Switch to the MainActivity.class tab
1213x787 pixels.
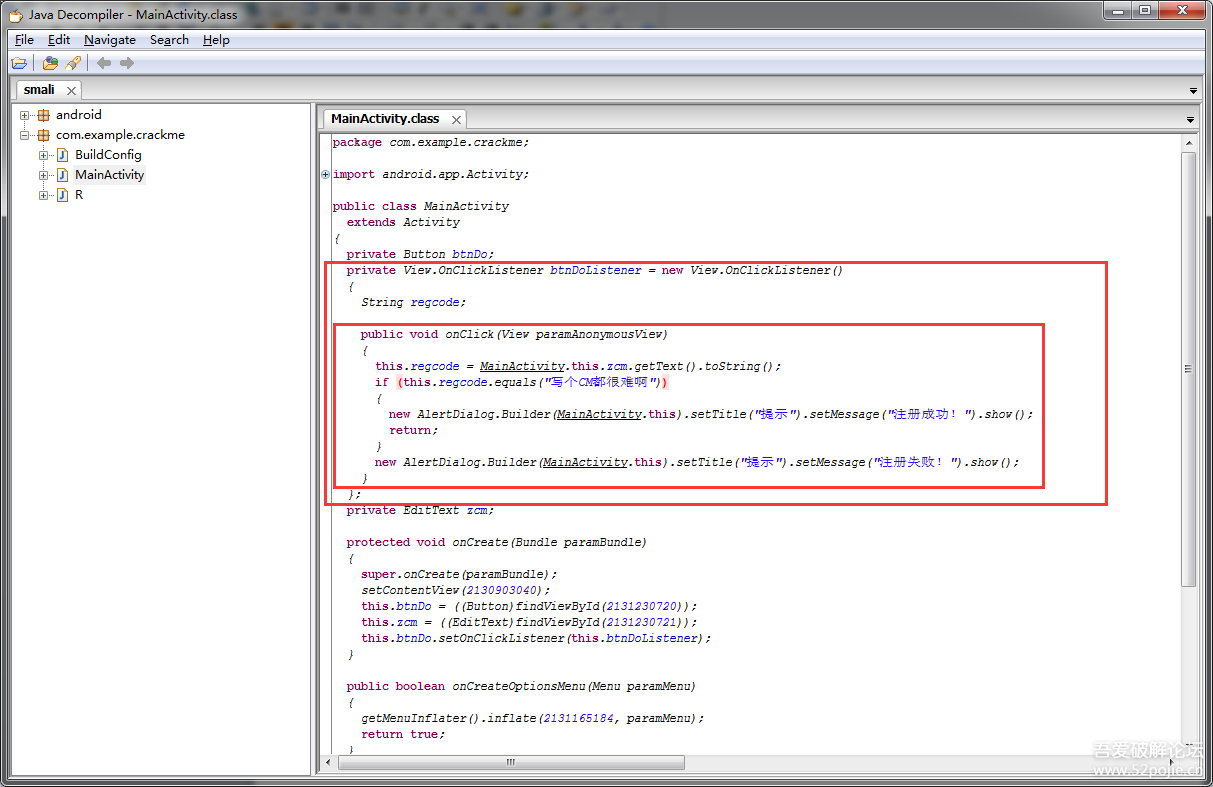pyautogui.click(x=385, y=118)
